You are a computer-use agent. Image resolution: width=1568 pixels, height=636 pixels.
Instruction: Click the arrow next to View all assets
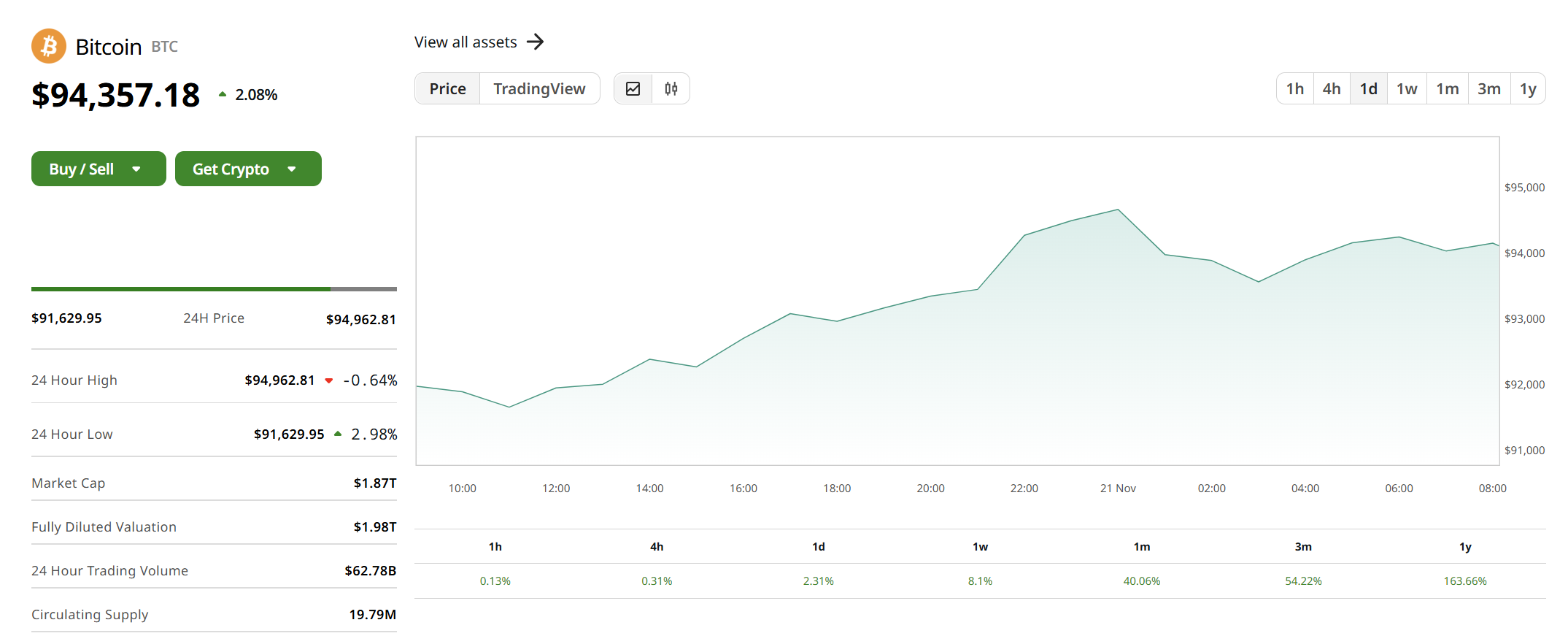536,42
